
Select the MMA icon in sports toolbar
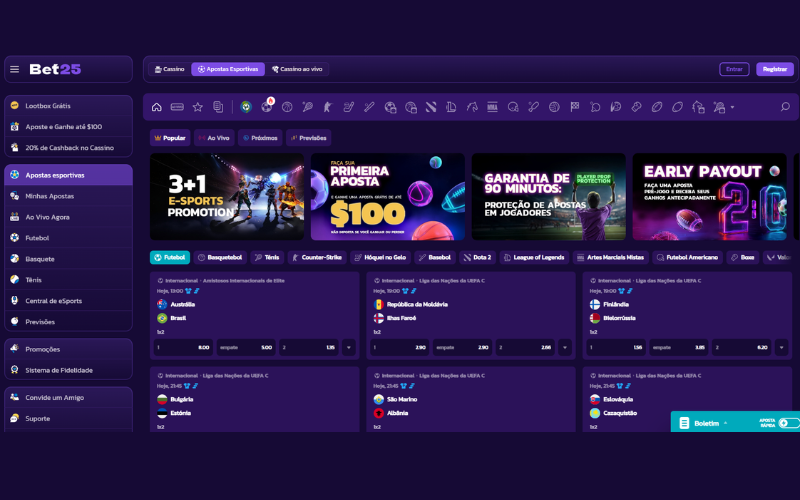point(492,107)
